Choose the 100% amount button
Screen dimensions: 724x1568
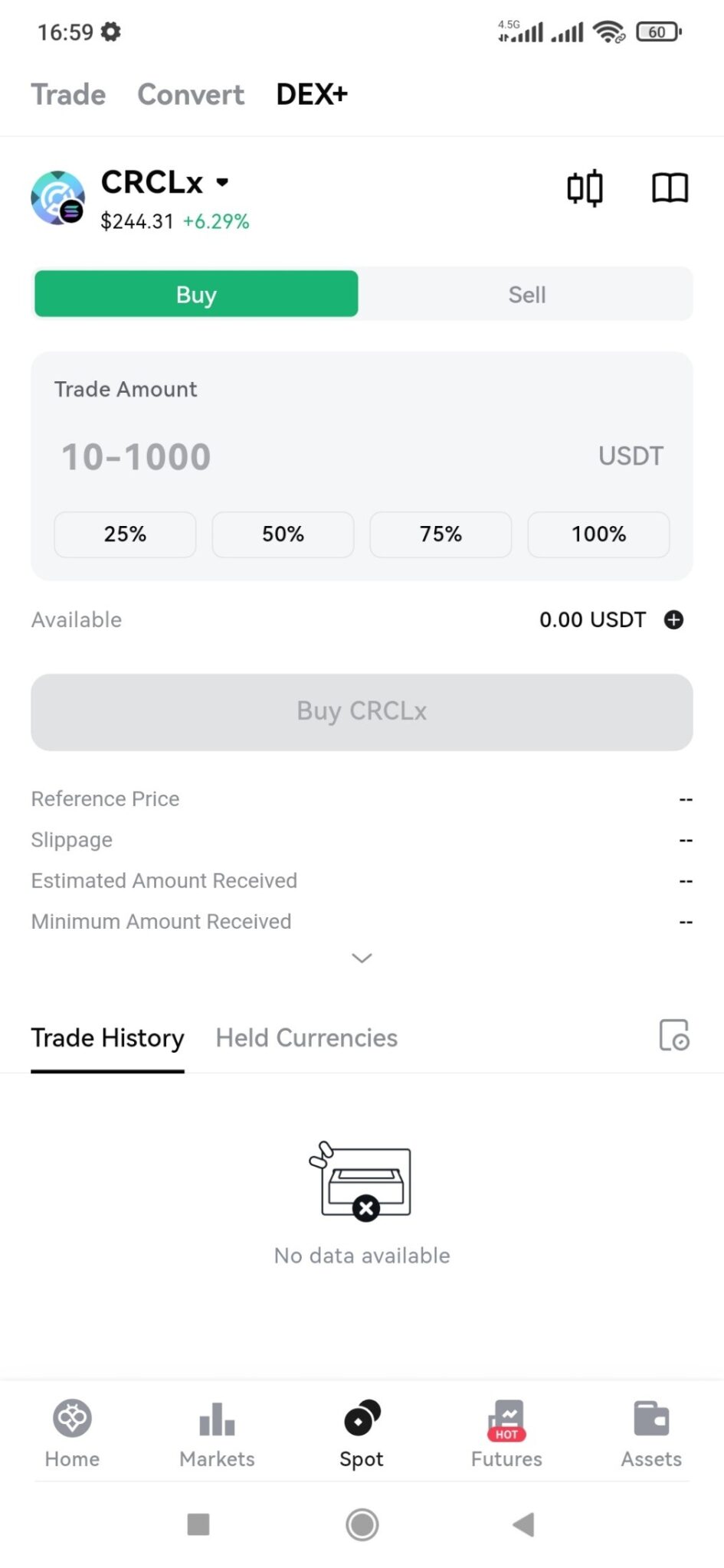click(598, 534)
